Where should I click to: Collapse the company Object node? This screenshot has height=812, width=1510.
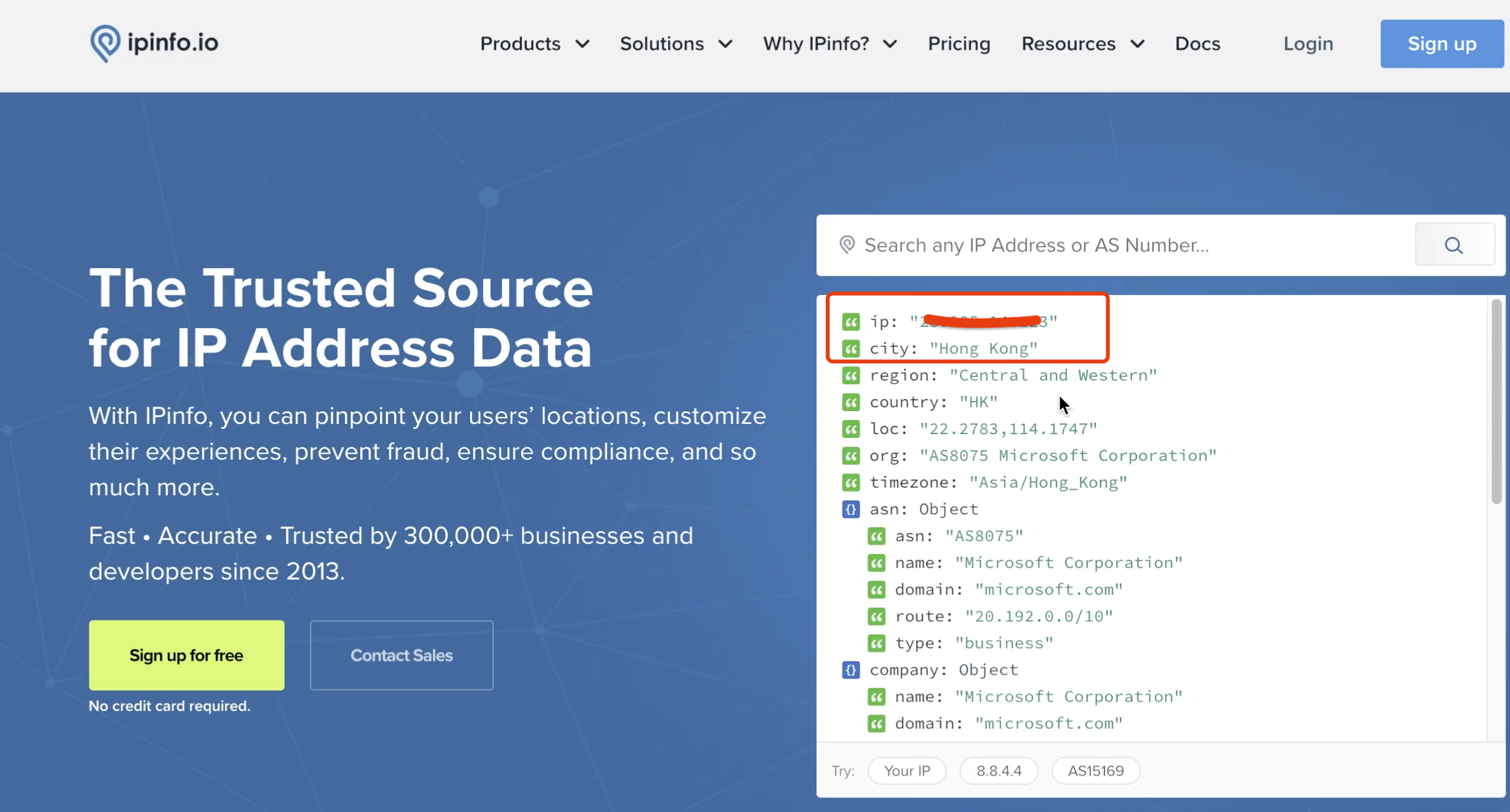click(851, 670)
